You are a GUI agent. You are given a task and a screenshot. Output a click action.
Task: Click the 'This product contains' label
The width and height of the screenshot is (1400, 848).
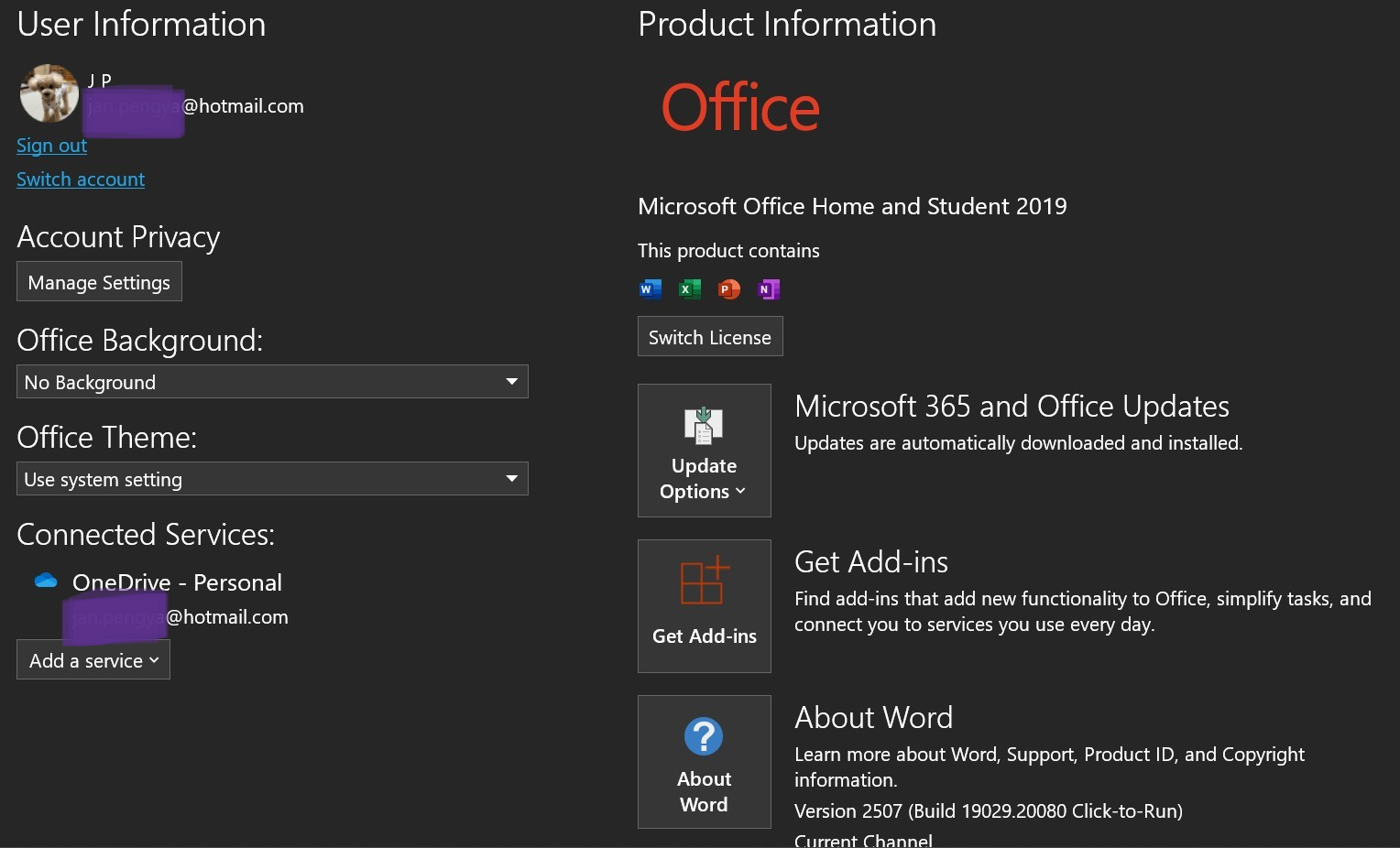coord(728,251)
